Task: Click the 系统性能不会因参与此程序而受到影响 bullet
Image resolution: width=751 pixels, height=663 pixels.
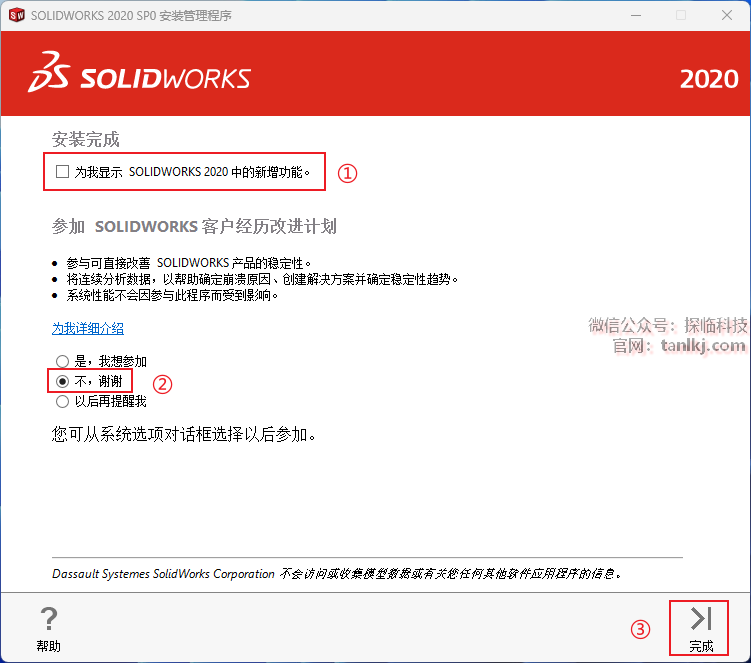Action: point(172,295)
